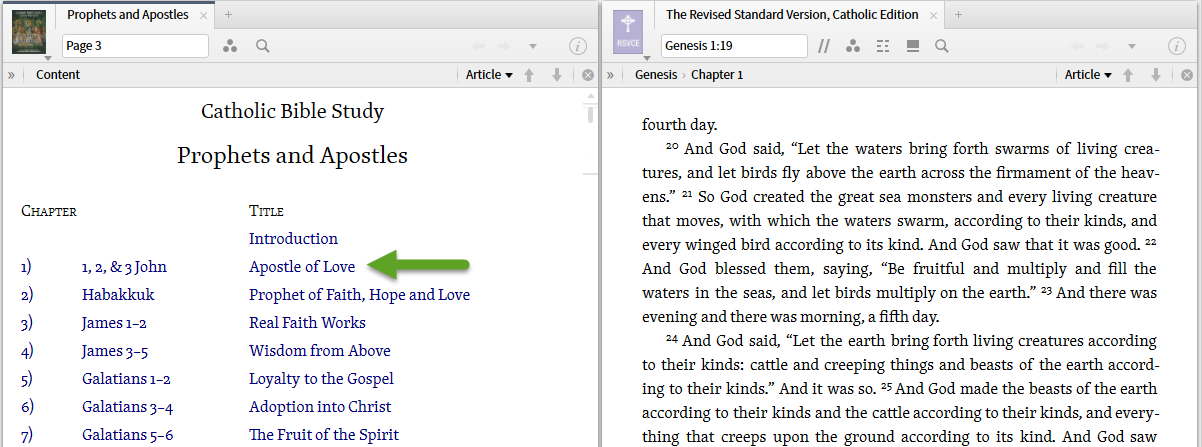Viewport: 1202px width, 447px height.
Task: Click back arrow in Prophets and Apostles panel
Action: point(478,46)
